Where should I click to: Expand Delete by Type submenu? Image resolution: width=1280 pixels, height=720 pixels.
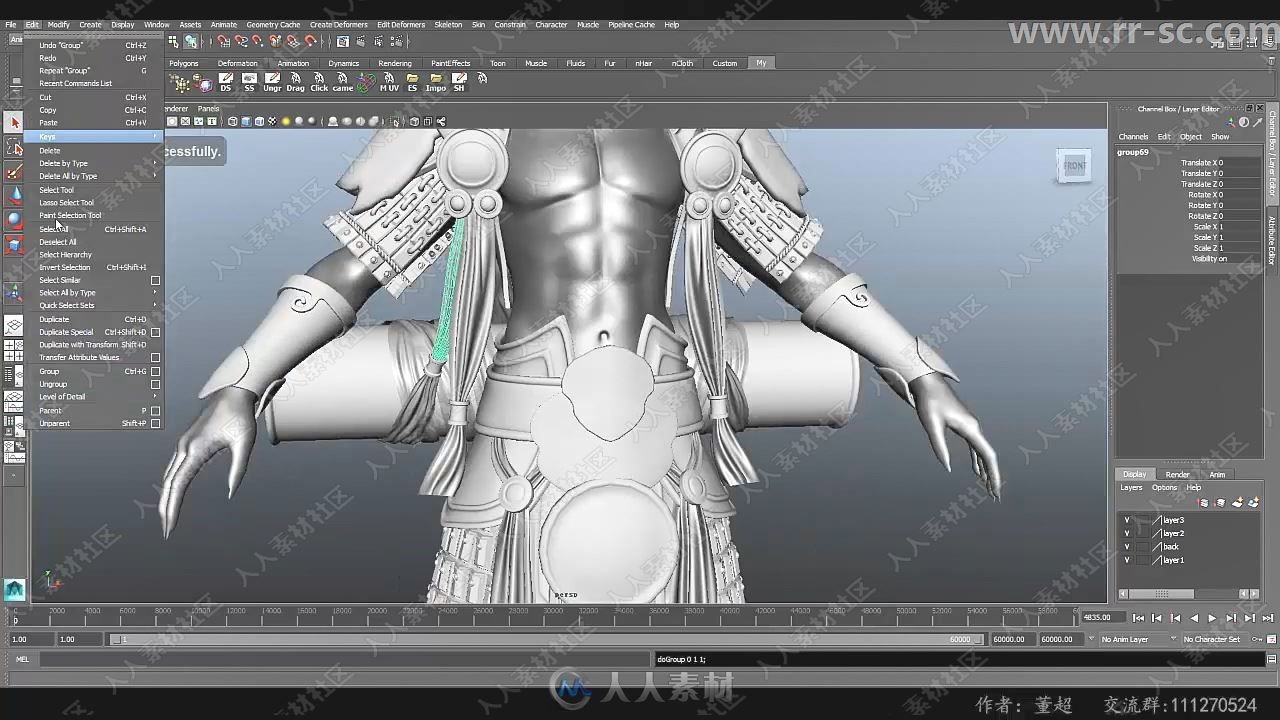point(94,163)
